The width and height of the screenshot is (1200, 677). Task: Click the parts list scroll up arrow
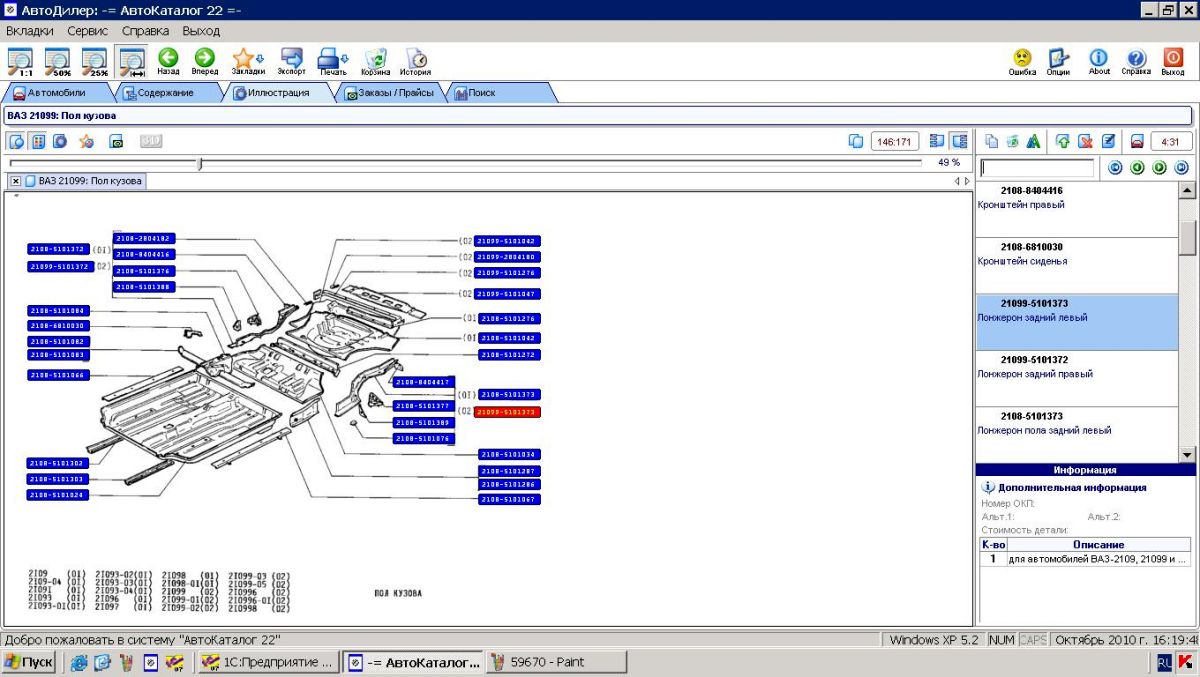coord(1187,190)
